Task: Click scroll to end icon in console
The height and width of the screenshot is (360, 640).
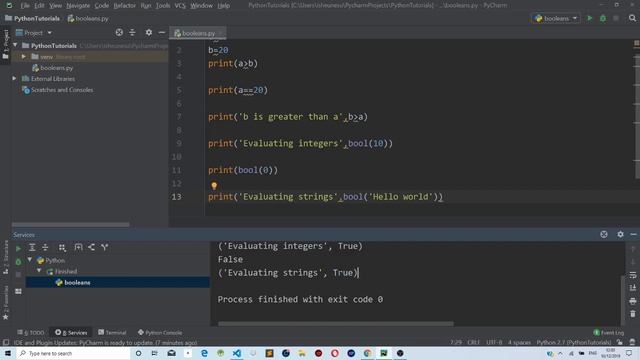Action: coord(633,288)
